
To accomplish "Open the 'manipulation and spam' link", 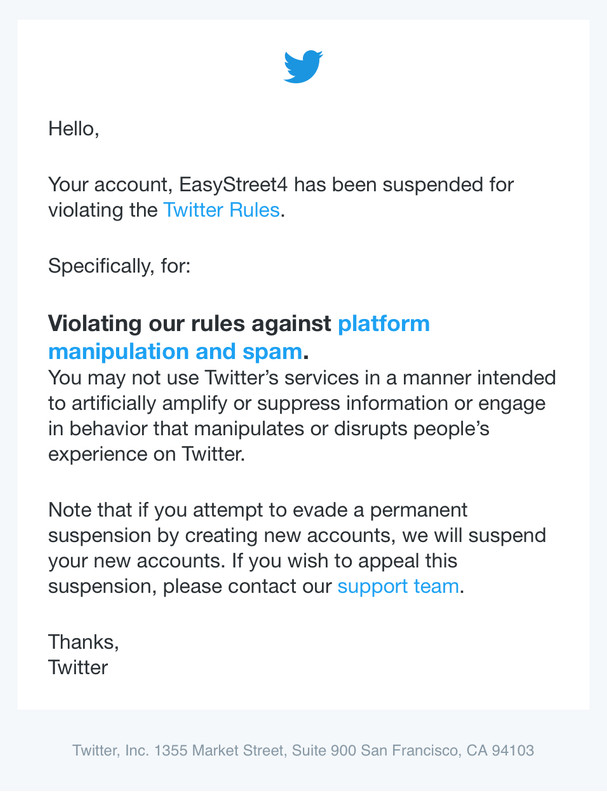I will 175,351.
